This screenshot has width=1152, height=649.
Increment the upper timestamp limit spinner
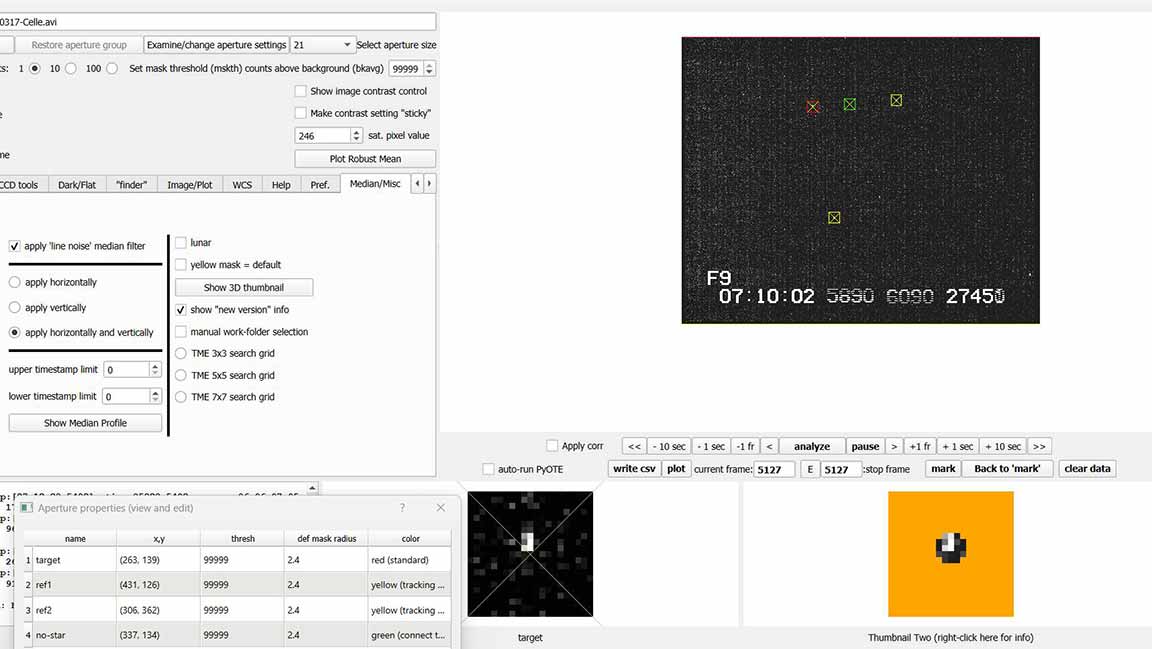click(155, 366)
